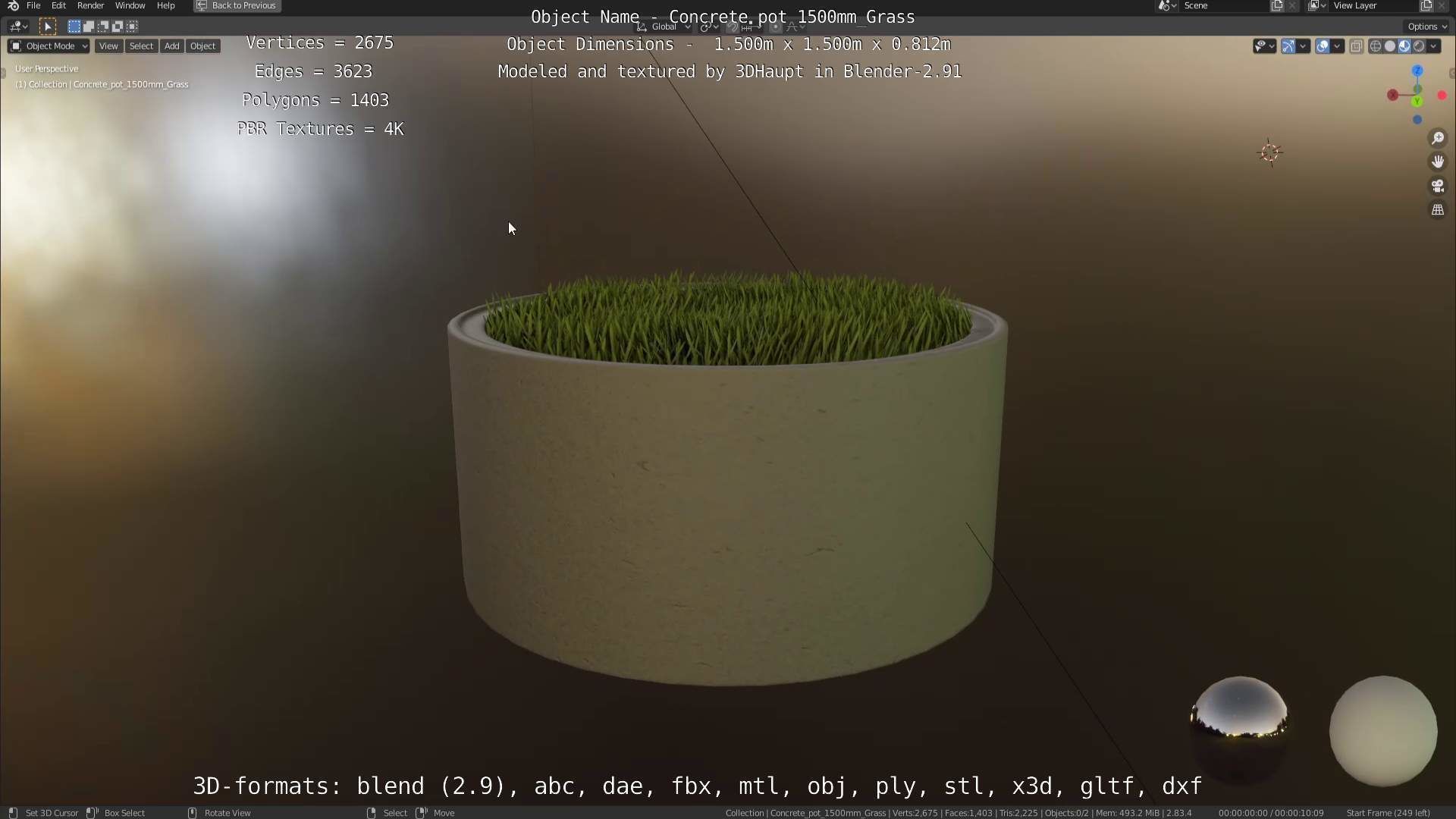Select the Select Box tool icon
The height and width of the screenshot is (819, 1456).
coord(47,27)
